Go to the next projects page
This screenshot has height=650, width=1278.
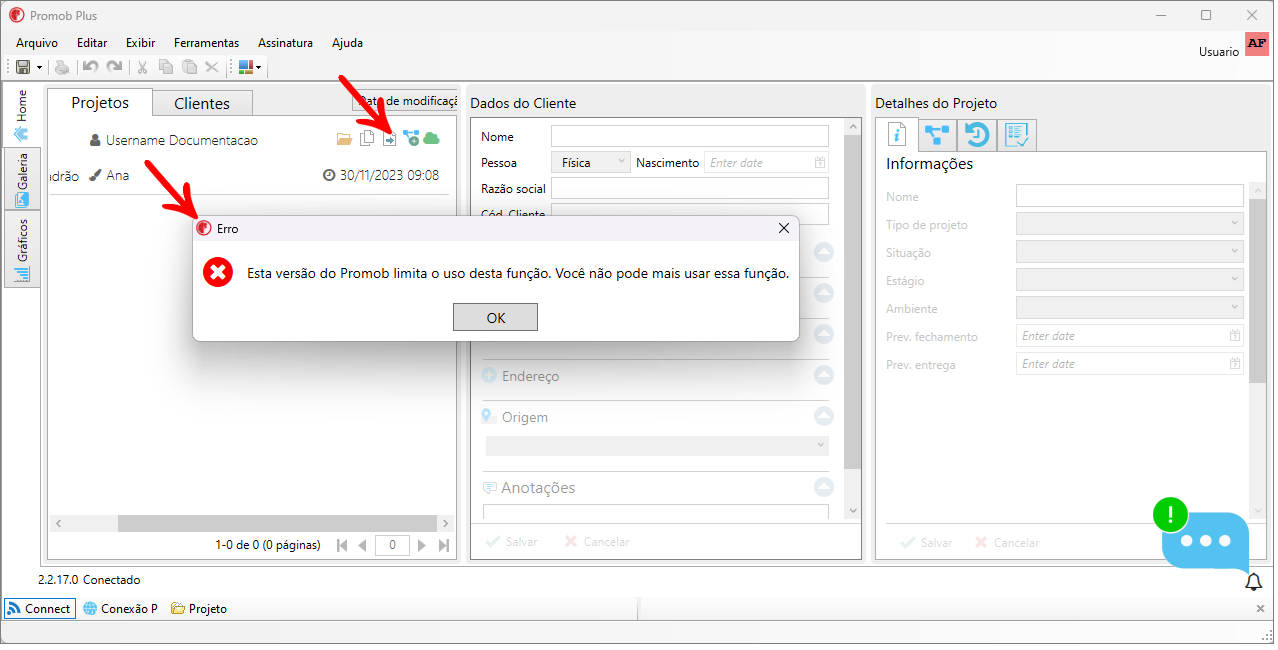pyautogui.click(x=422, y=545)
